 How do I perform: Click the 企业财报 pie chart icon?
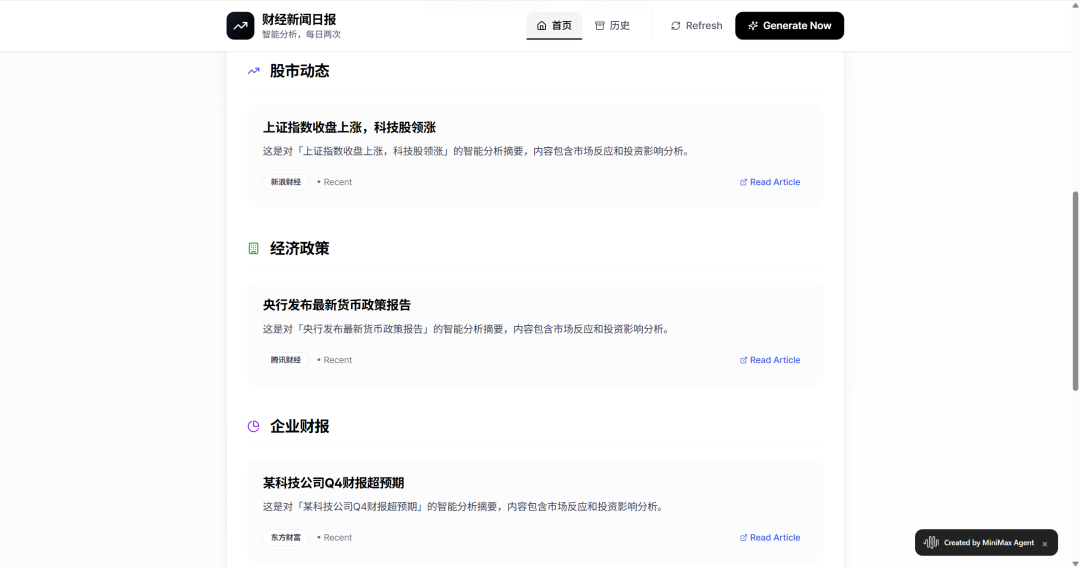coord(253,426)
